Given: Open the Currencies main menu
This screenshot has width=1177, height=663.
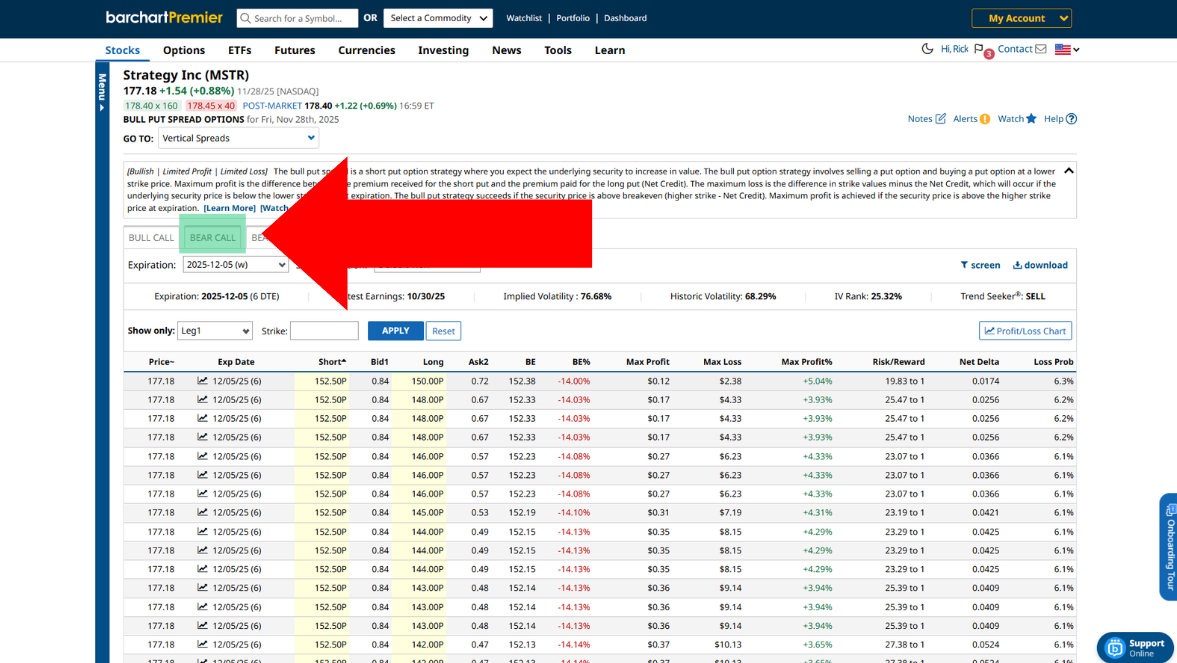Looking at the screenshot, I should [366, 50].
